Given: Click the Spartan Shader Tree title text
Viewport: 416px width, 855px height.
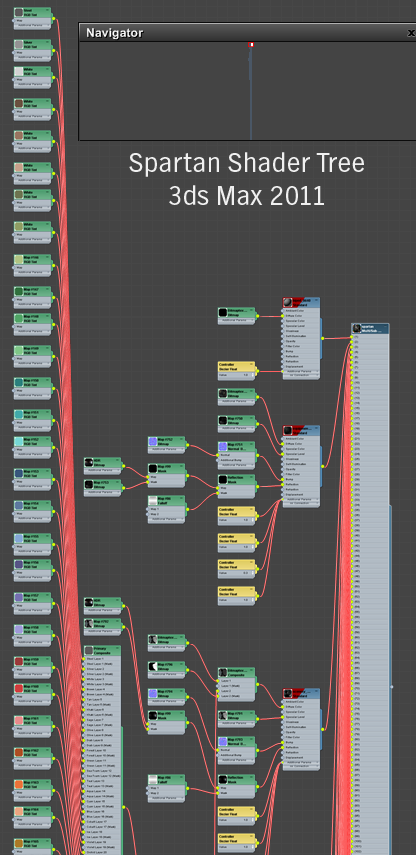Looking at the screenshot, I should [x=246, y=163].
